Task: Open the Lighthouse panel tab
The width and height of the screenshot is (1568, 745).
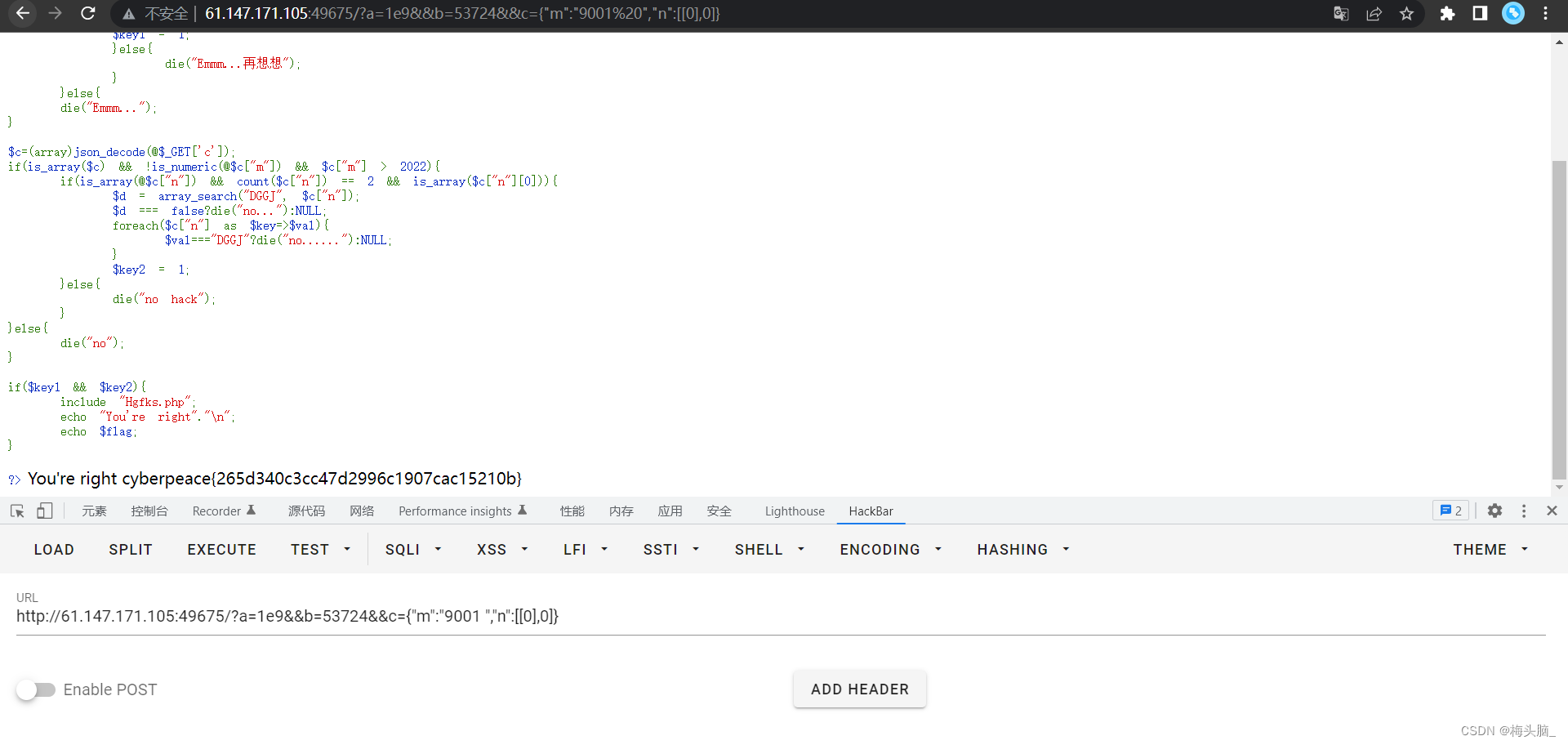Action: [794, 511]
